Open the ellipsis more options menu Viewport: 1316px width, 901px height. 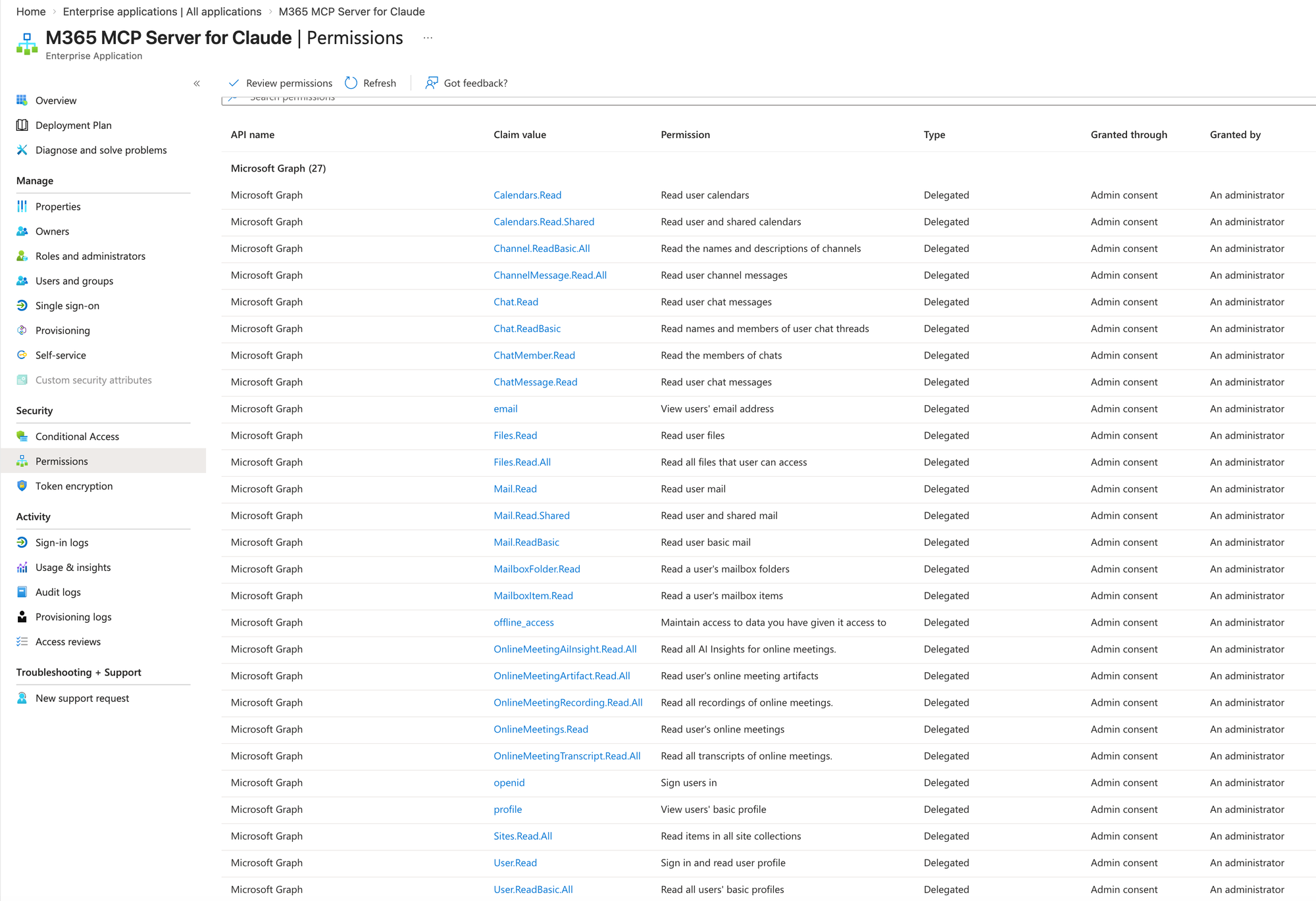[x=428, y=38]
